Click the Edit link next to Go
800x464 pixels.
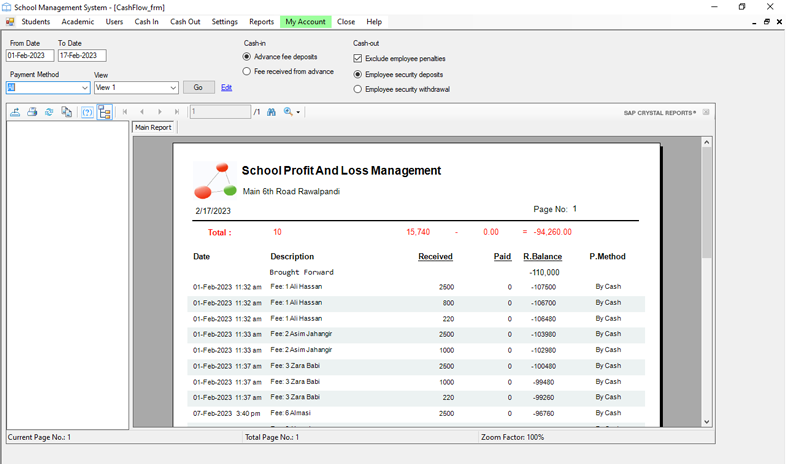227,88
